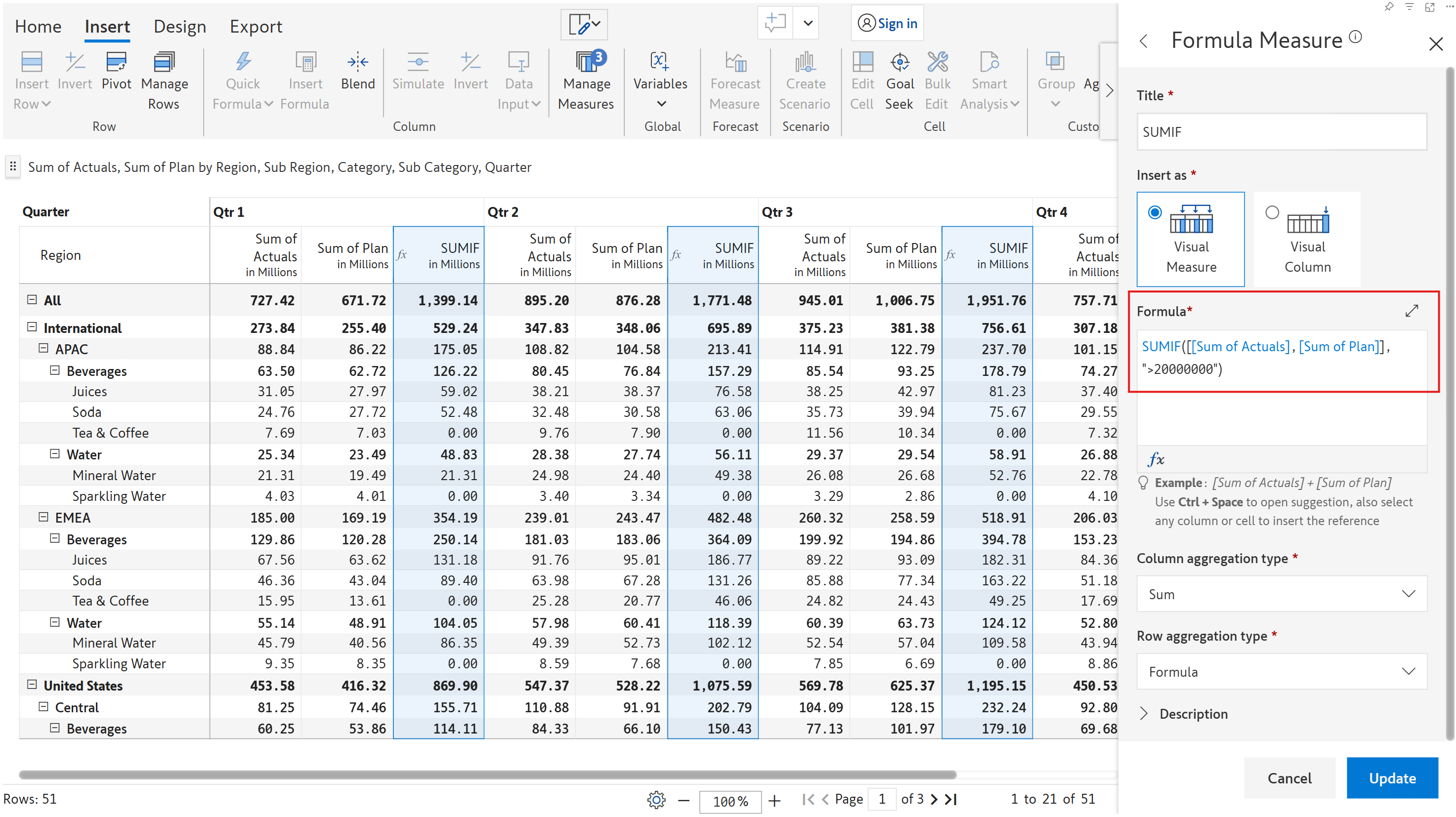This screenshot has width=1456, height=817.
Task: Click the Cancel button
Action: coord(1289,778)
